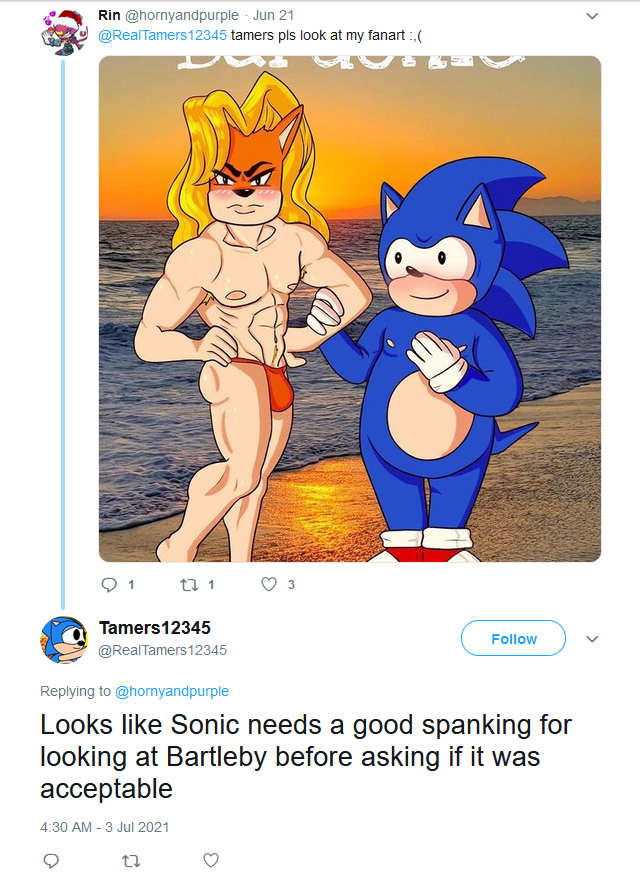Open the @RealTamers12345 handle under Tamers12345
The height and width of the screenshot is (875, 640).
point(162,650)
